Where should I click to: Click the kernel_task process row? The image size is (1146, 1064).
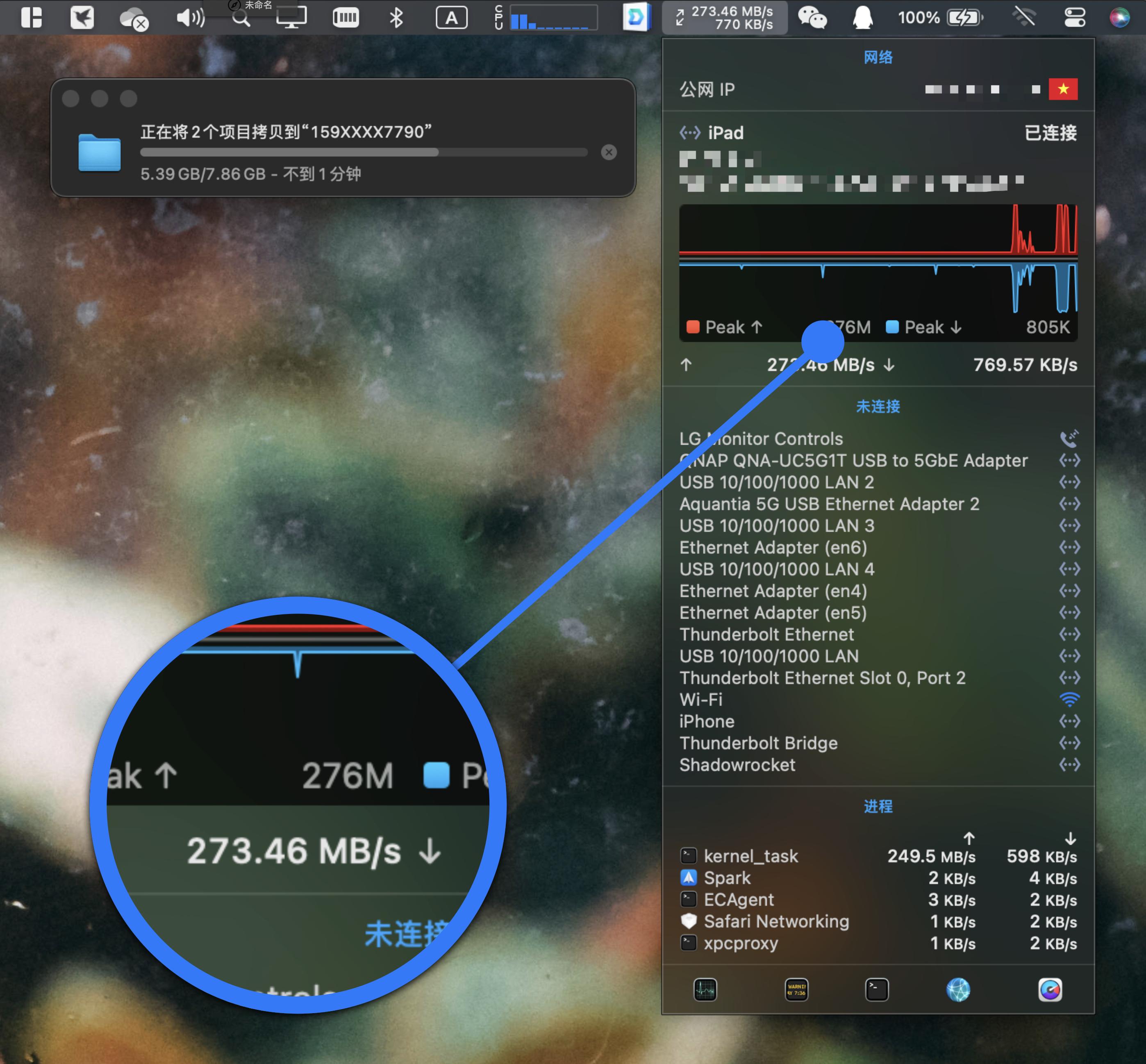click(x=752, y=856)
